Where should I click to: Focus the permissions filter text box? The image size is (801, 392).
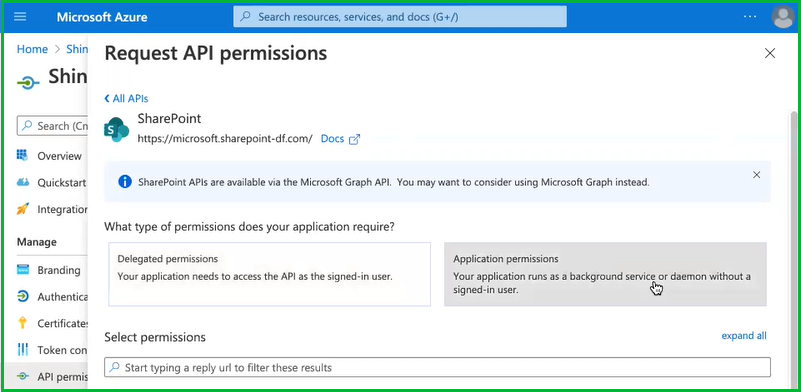(437, 367)
